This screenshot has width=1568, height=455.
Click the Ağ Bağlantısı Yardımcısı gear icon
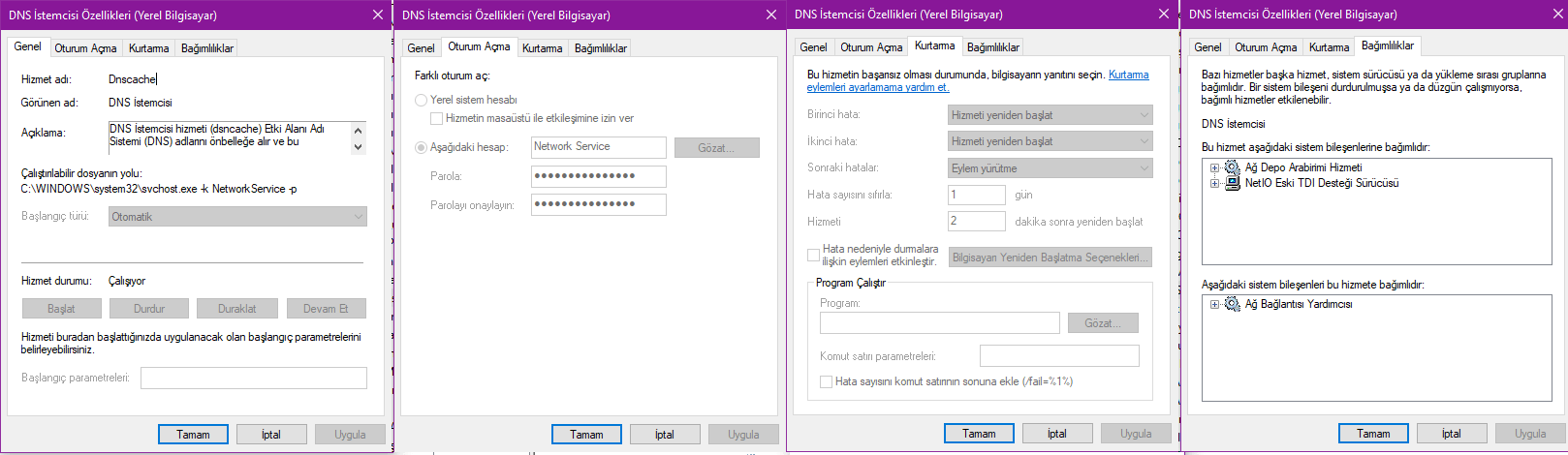1232,304
